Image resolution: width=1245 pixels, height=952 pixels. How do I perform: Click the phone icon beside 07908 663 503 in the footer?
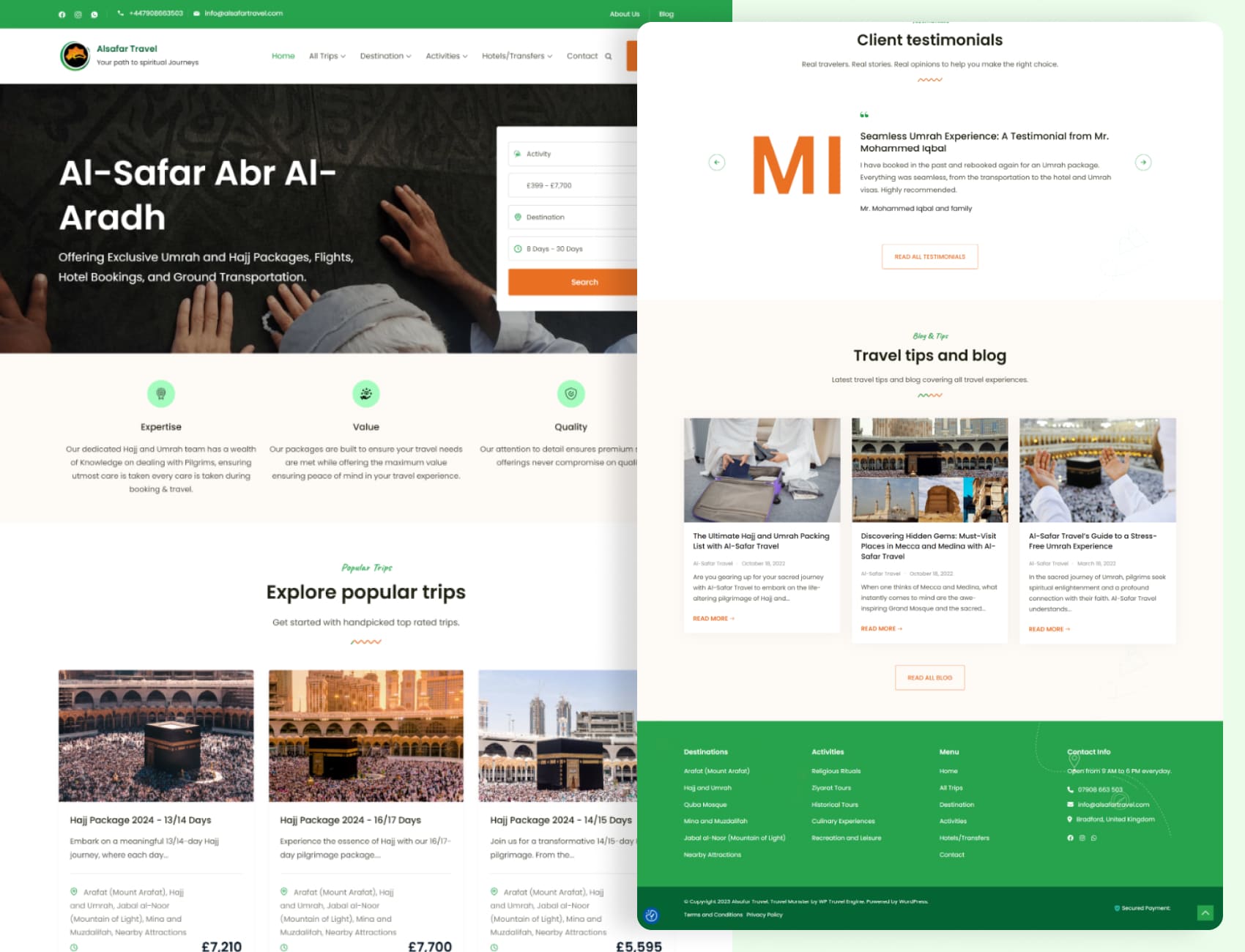pos(1070,789)
